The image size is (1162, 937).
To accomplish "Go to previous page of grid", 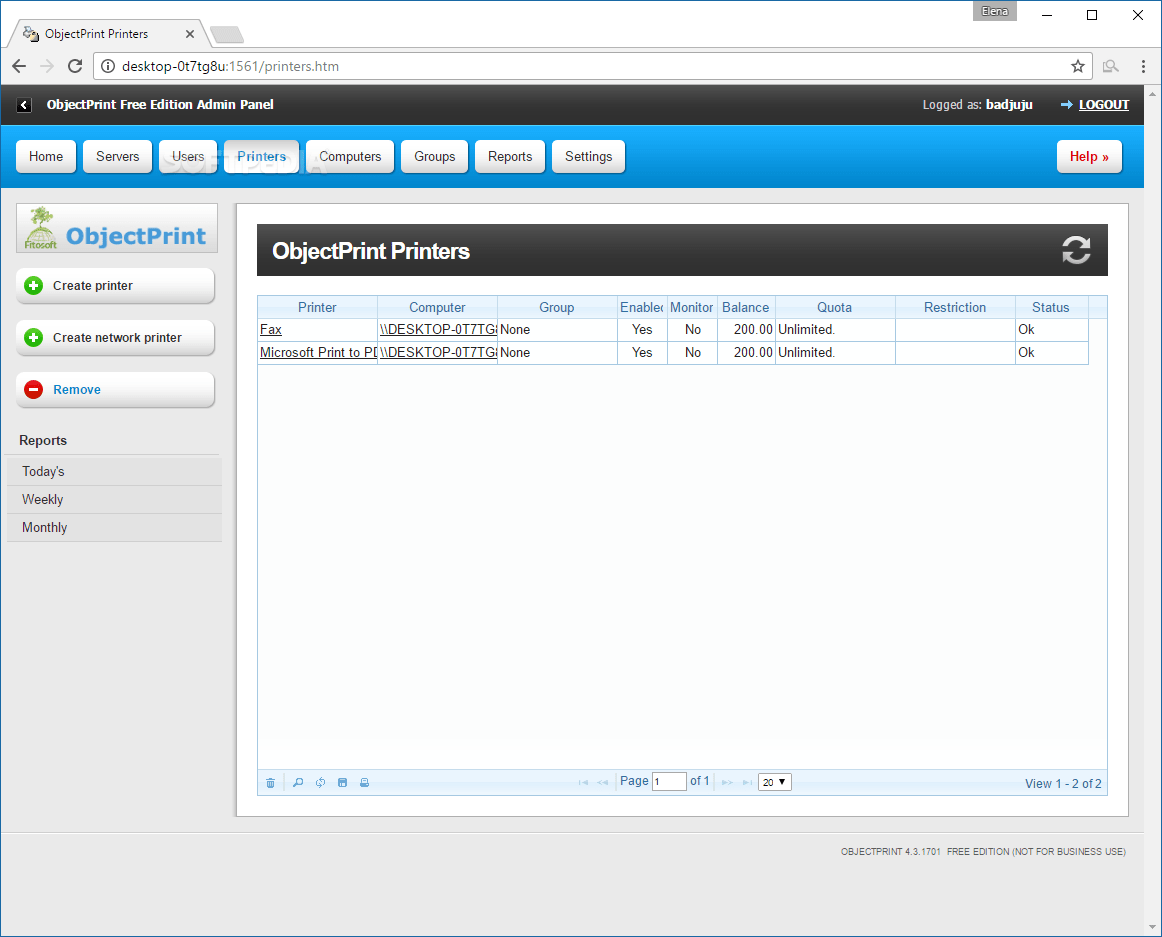I will click(602, 782).
